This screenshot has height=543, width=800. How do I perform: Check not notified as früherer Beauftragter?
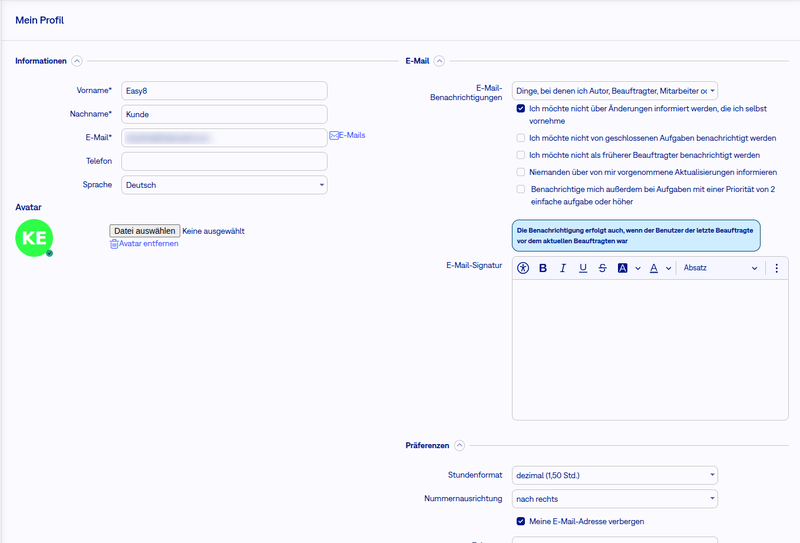coord(520,155)
